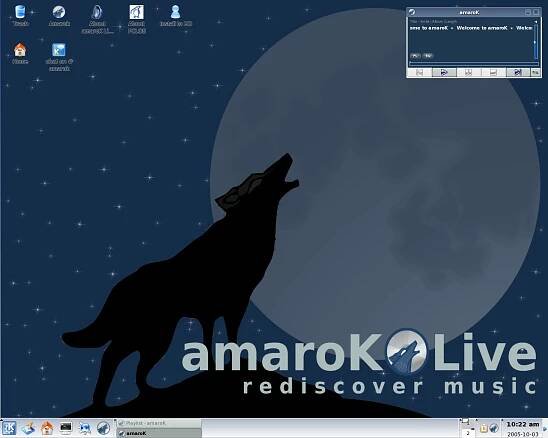The height and width of the screenshot is (438, 548).
Task: Open the KDE K menu
Action: [x=9, y=428]
